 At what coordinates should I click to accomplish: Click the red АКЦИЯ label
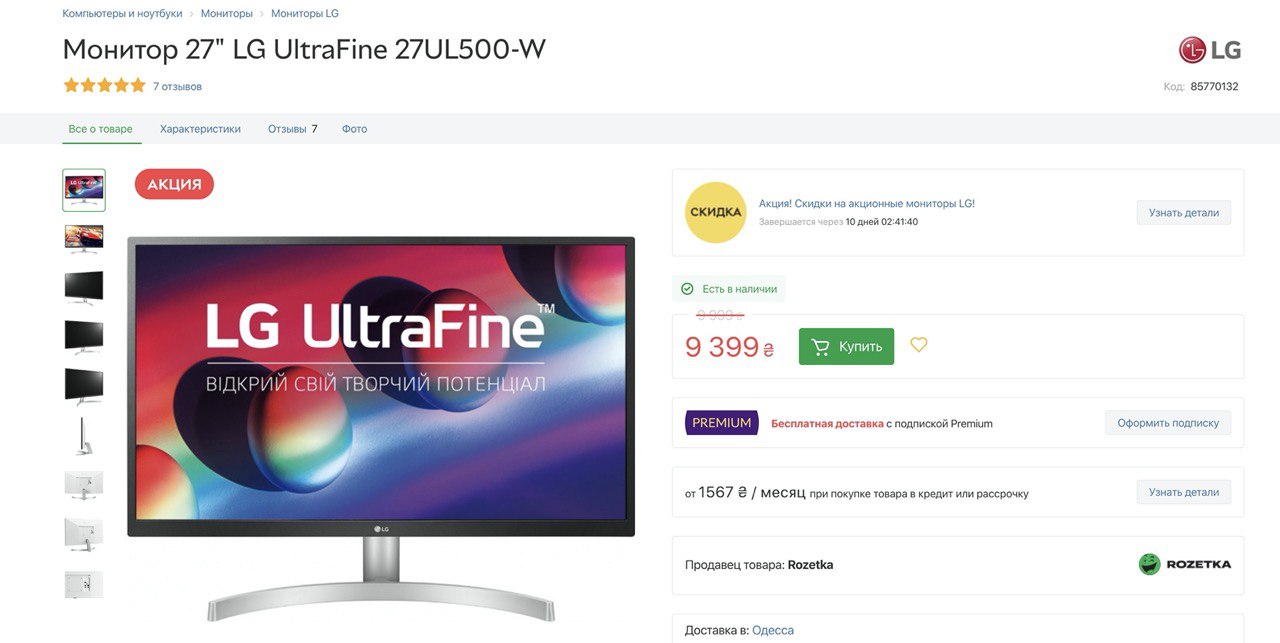(175, 184)
